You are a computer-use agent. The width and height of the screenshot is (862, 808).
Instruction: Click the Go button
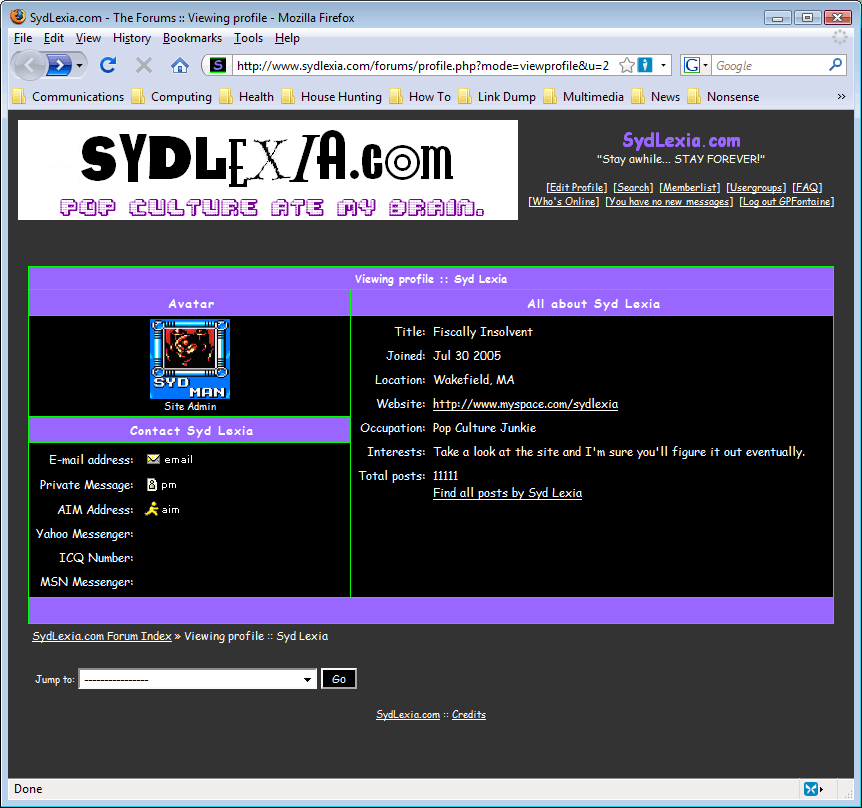click(x=339, y=679)
